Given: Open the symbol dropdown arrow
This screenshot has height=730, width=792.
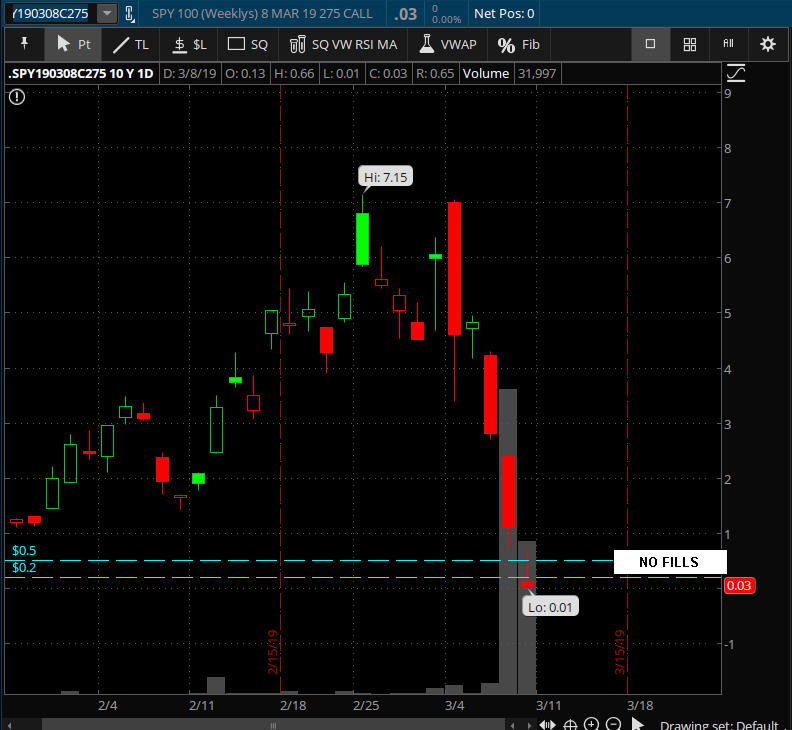Looking at the screenshot, I should [107, 14].
